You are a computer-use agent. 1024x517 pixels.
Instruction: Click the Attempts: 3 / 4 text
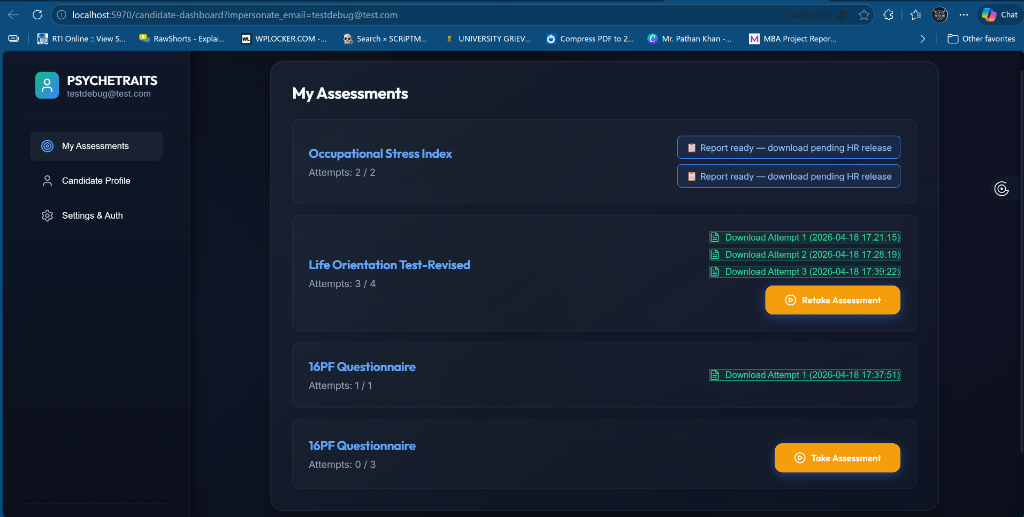342,284
